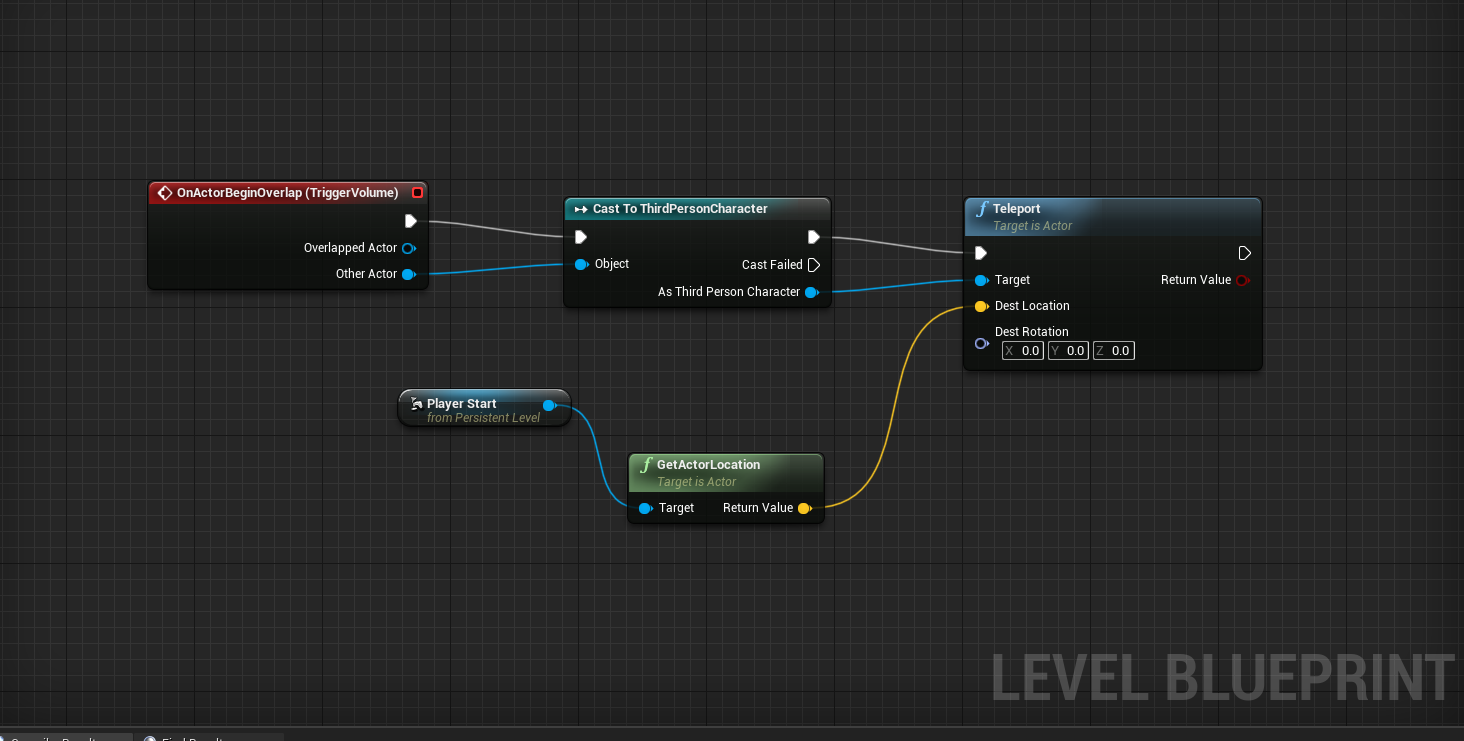Select the Teleport Return Value boolean pin
The image size is (1464, 741).
1242,280
